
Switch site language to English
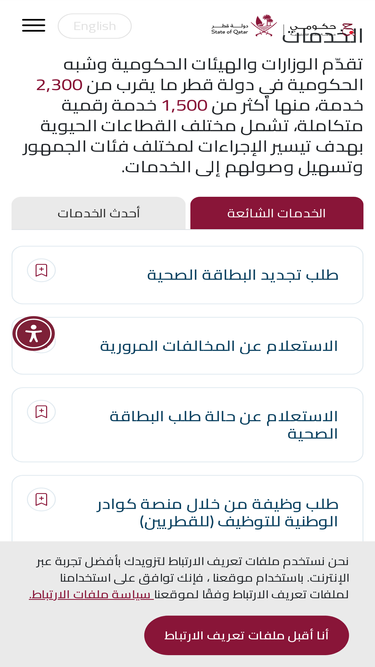pos(94,26)
